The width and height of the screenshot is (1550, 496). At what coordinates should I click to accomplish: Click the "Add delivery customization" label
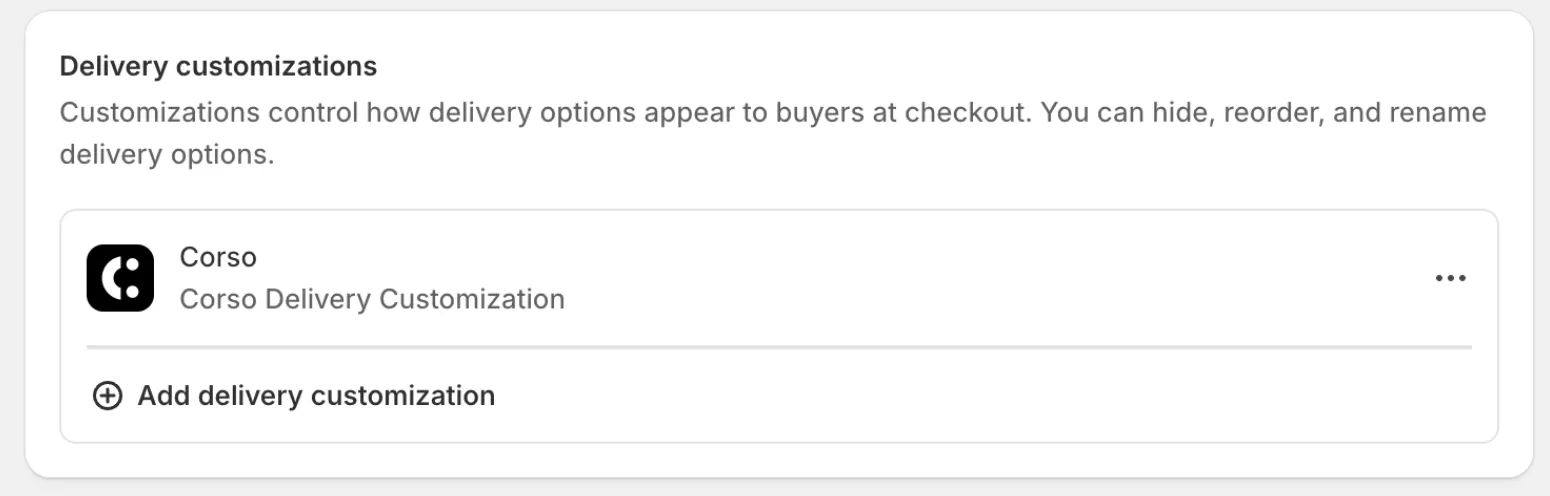click(x=316, y=396)
